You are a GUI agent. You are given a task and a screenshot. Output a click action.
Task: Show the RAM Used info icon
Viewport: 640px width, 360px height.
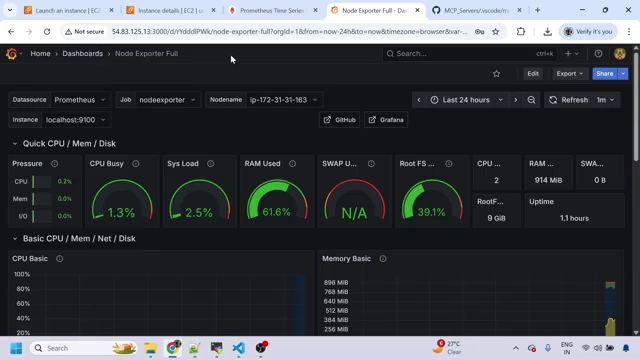pyautogui.click(x=293, y=164)
